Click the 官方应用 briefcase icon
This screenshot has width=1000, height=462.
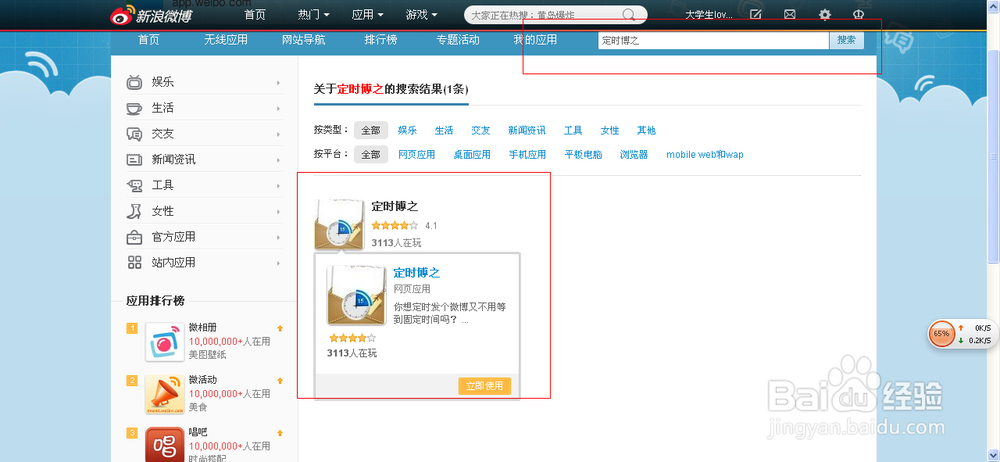coord(135,237)
